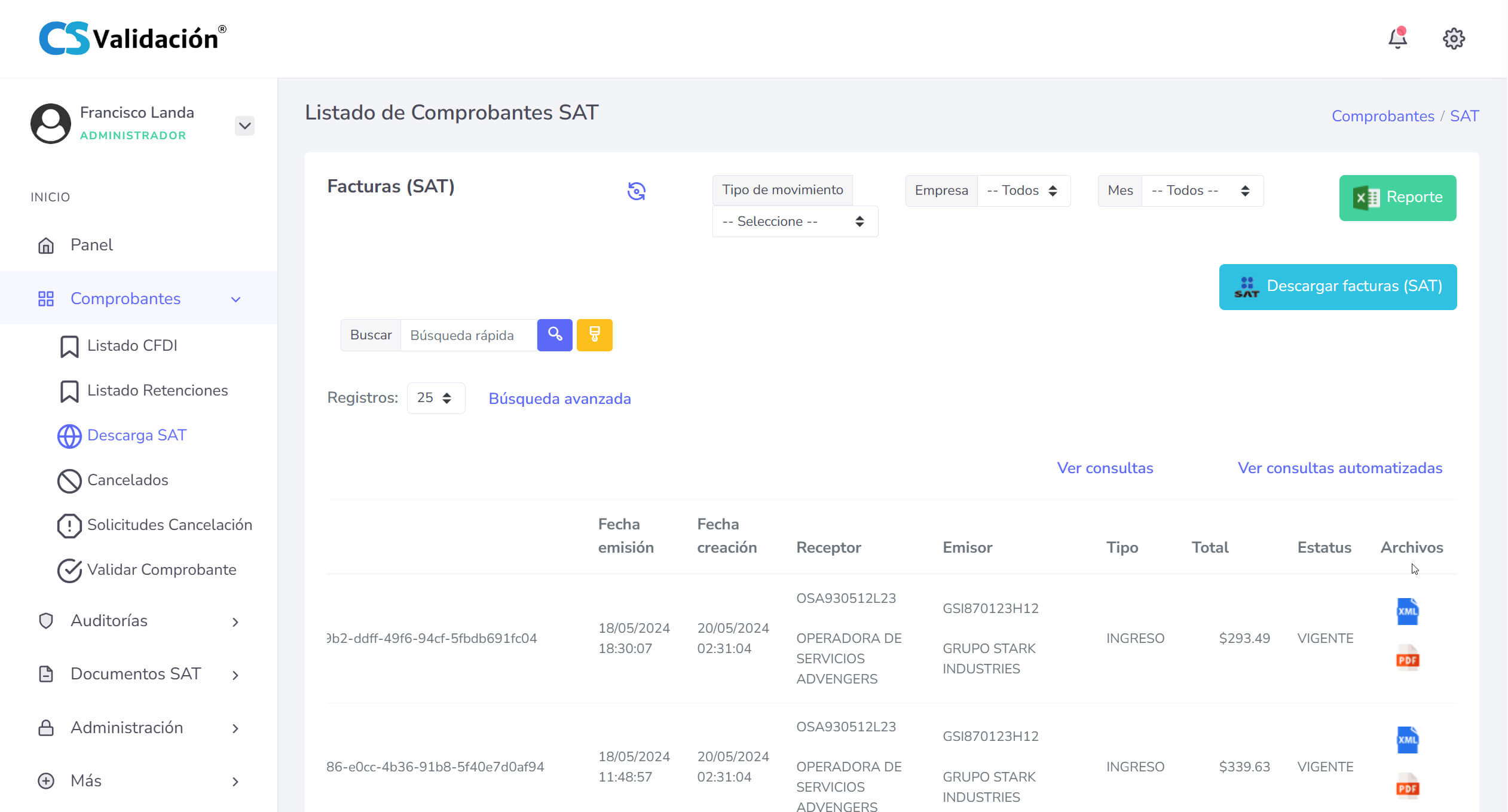Open the Tipo de movimiento Seleccione dropdown
Viewport: 1508px width, 812px height.
(x=794, y=222)
